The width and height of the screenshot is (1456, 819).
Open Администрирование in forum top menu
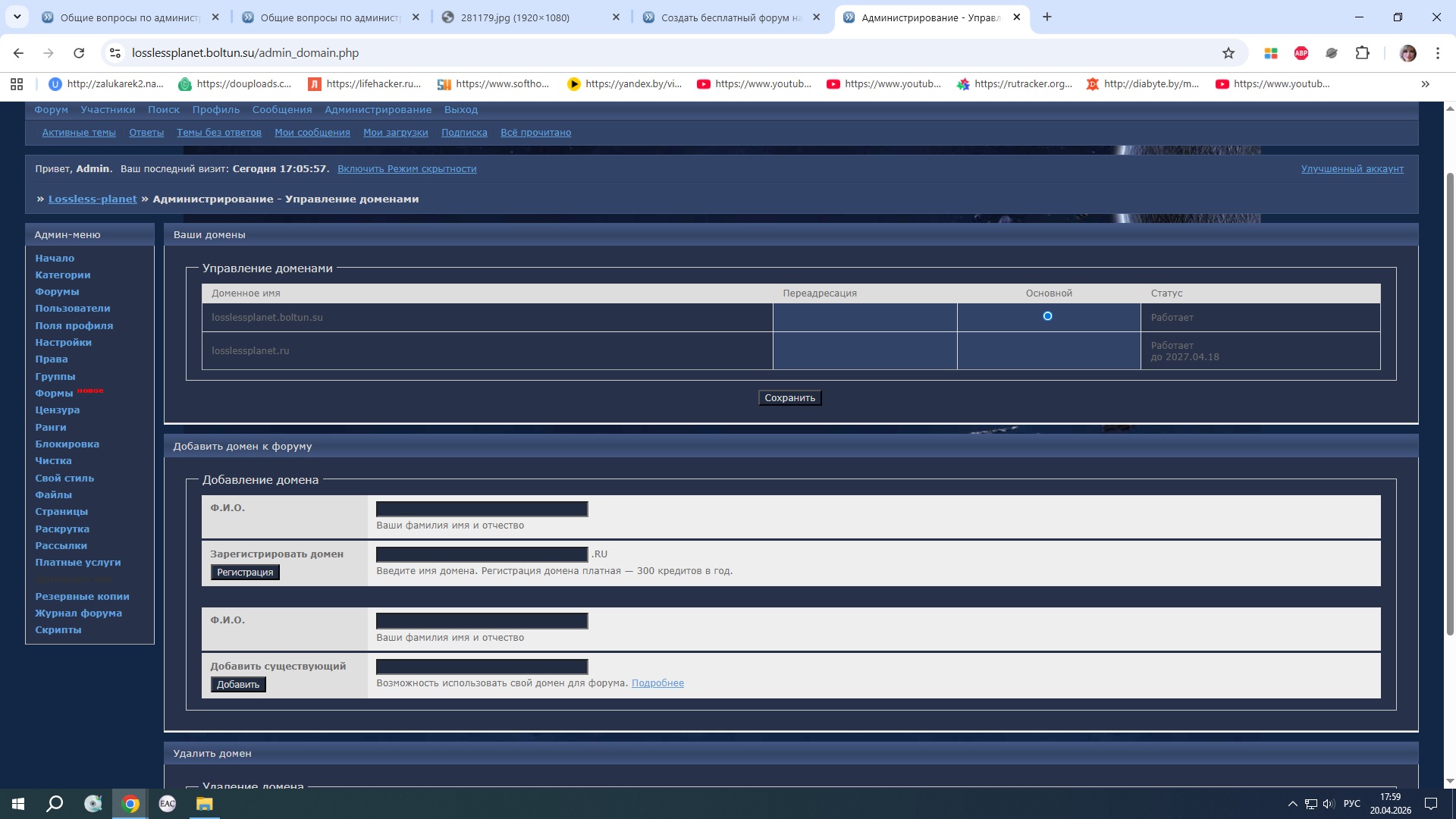378,110
